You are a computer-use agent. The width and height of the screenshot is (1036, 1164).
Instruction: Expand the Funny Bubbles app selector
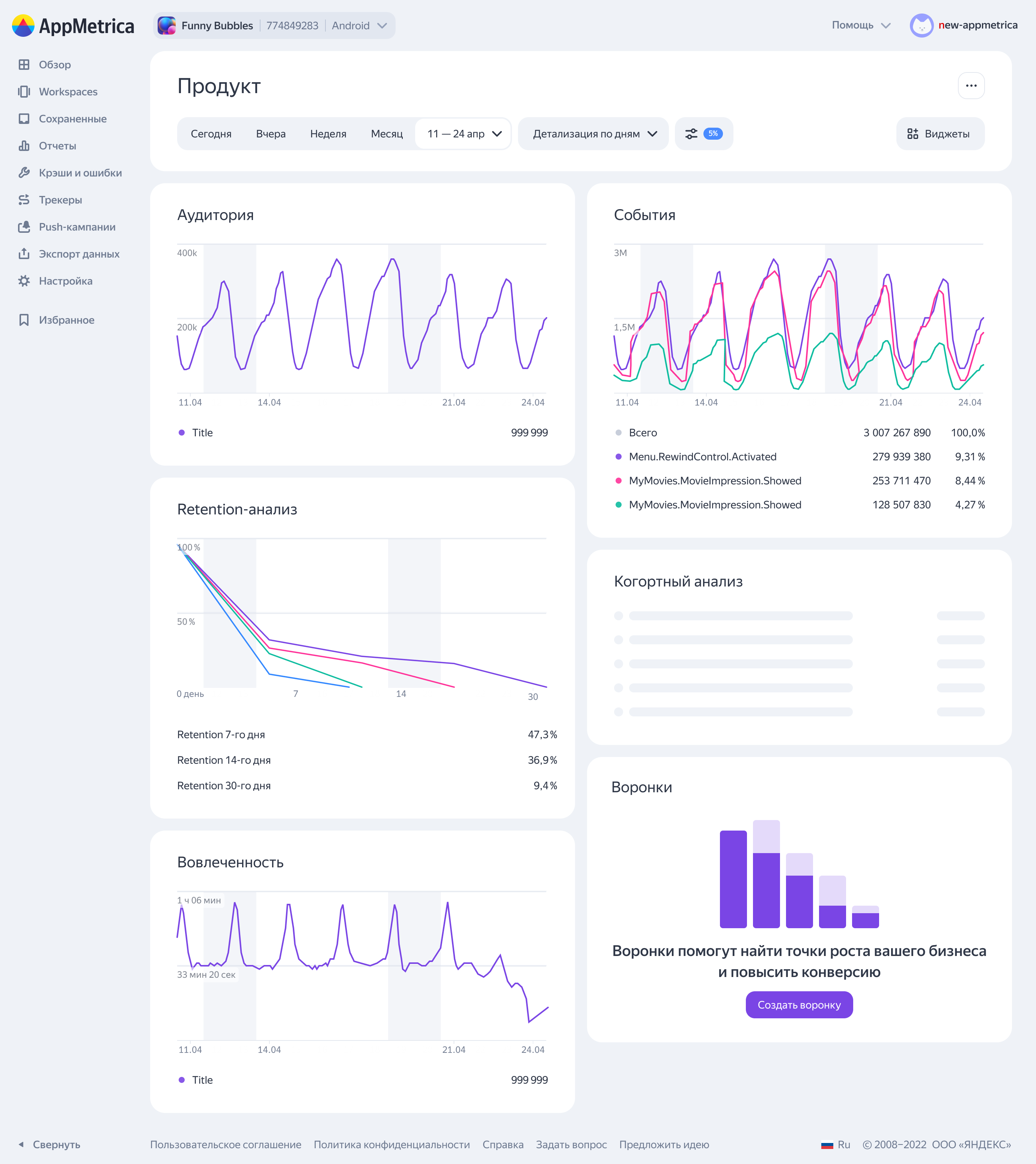tap(274, 26)
